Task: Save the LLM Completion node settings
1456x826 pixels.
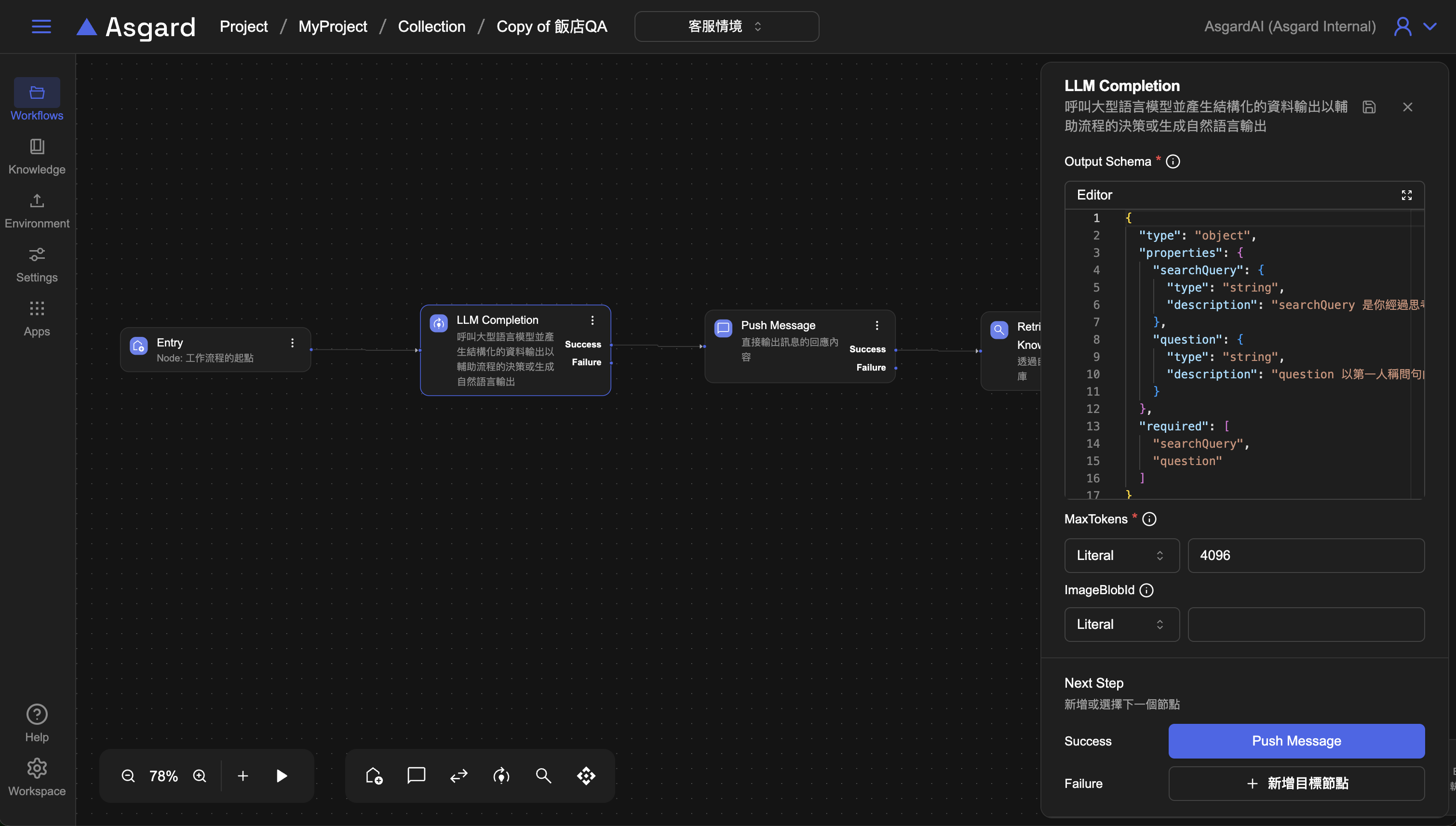Action: [x=1369, y=107]
